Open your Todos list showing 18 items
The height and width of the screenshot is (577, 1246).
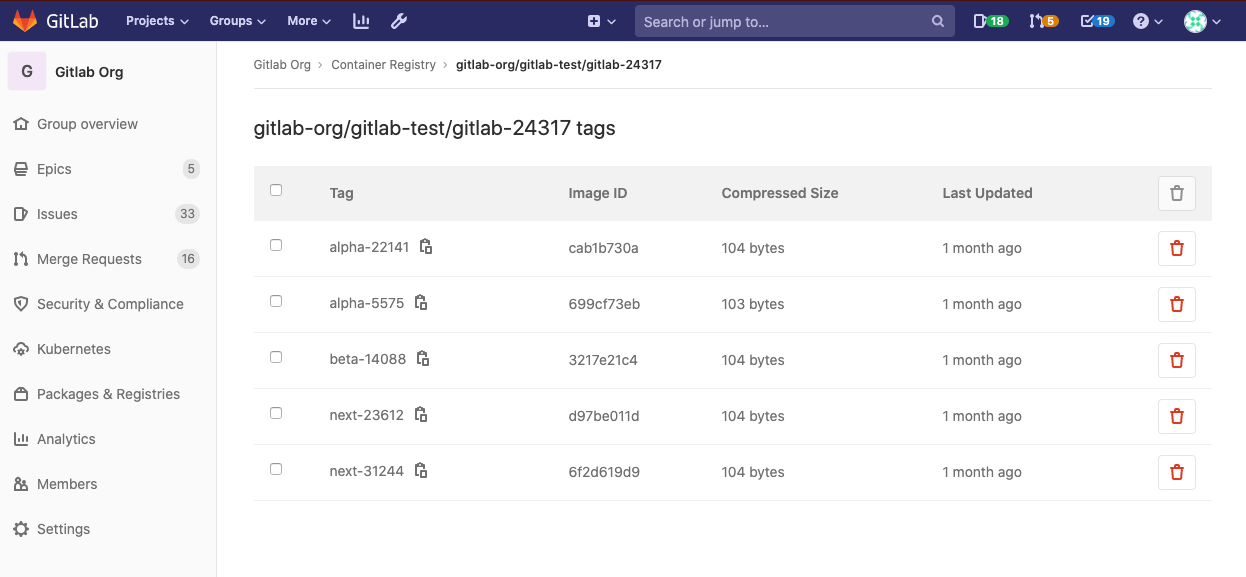(x=989, y=20)
